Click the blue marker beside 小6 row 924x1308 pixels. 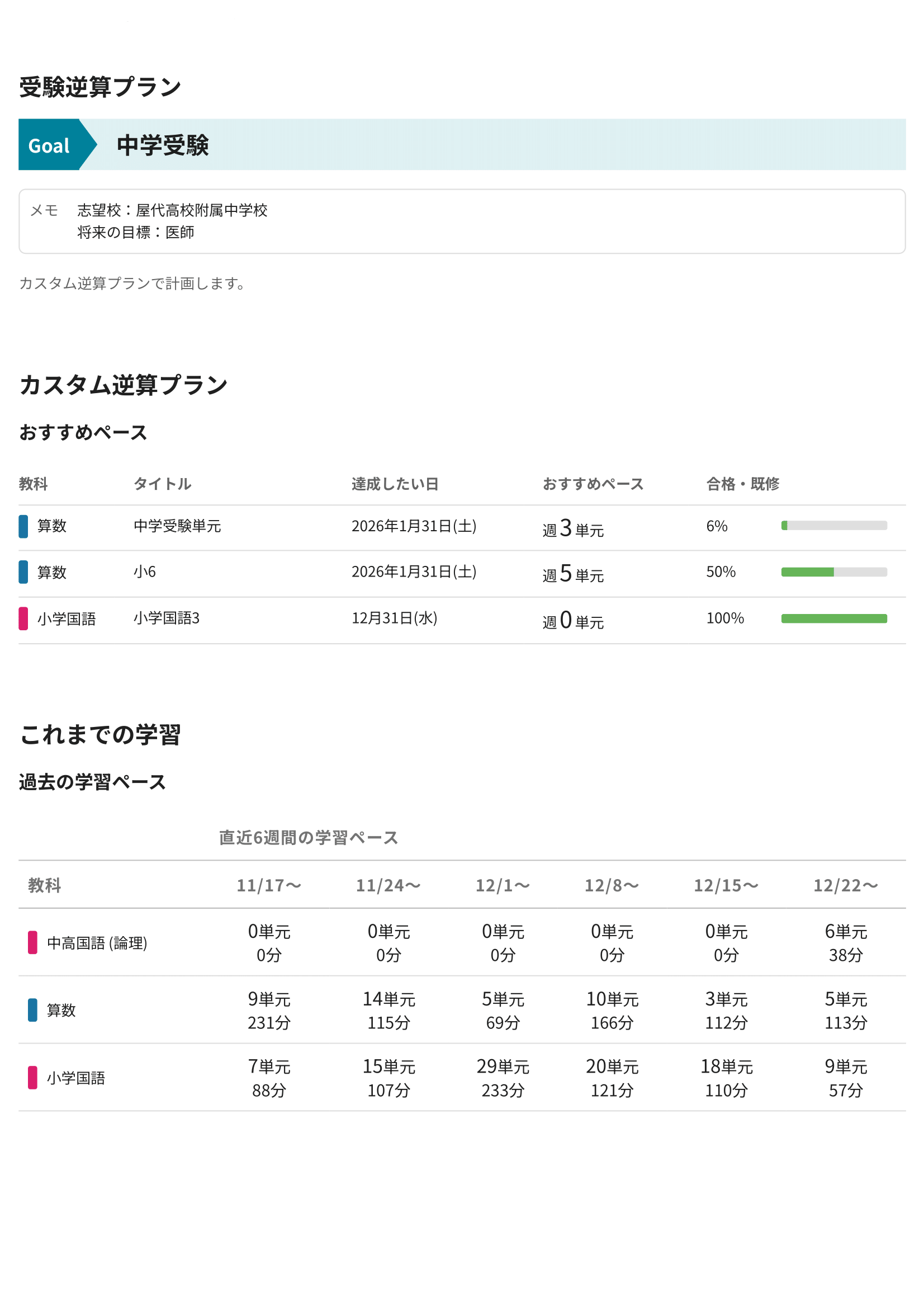pos(23,572)
